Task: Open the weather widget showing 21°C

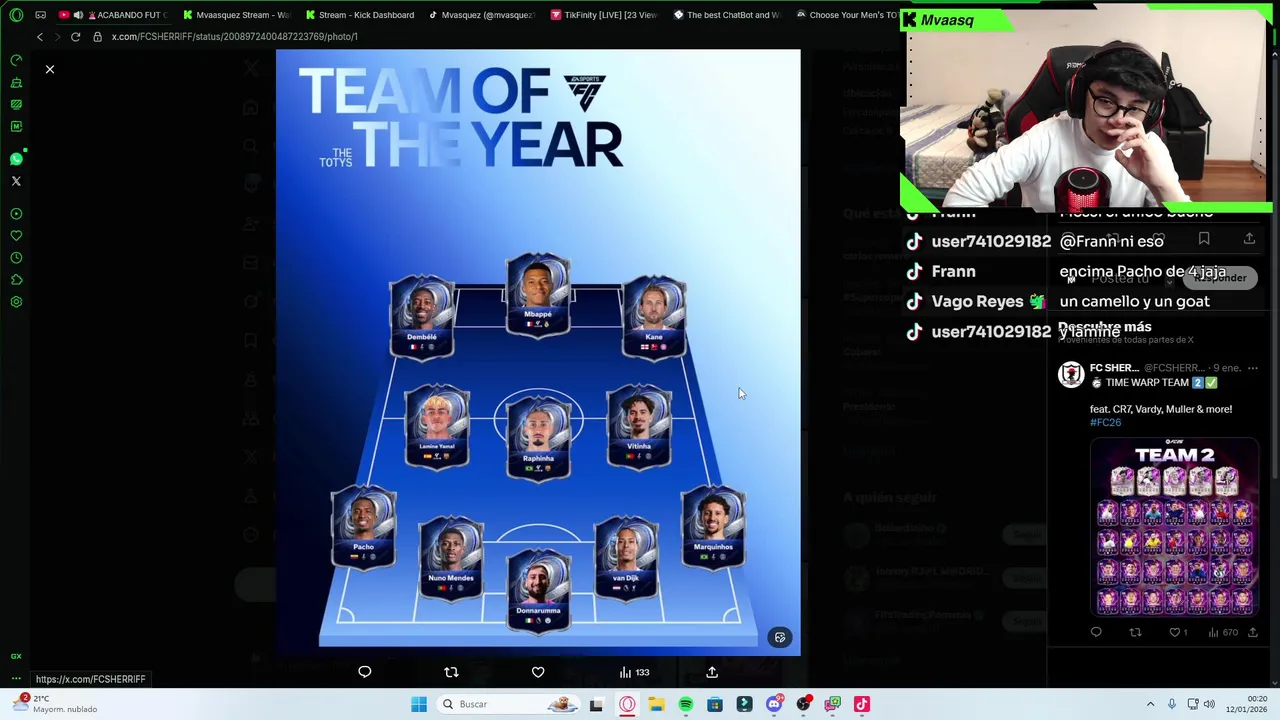Action: pos(56,704)
